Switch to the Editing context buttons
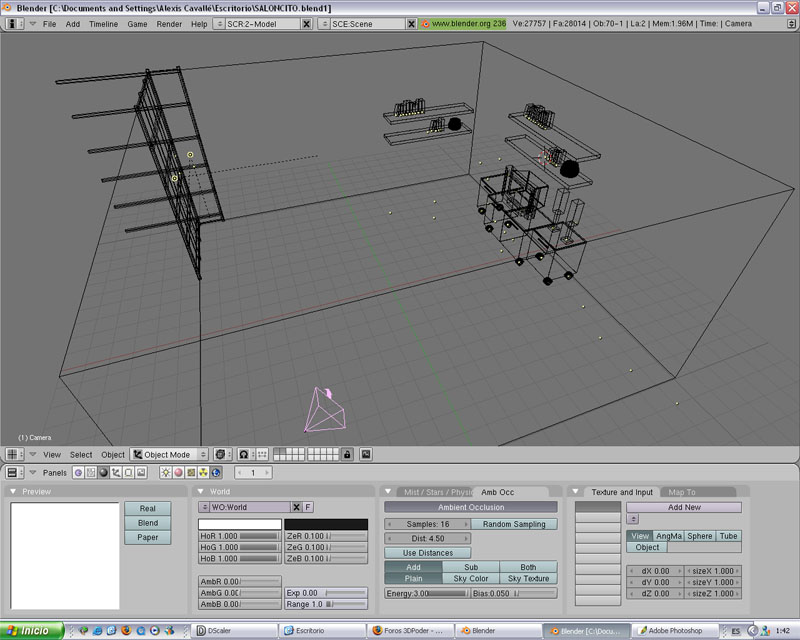The width and height of the screenshot is (800, 640). pos(129,473)
